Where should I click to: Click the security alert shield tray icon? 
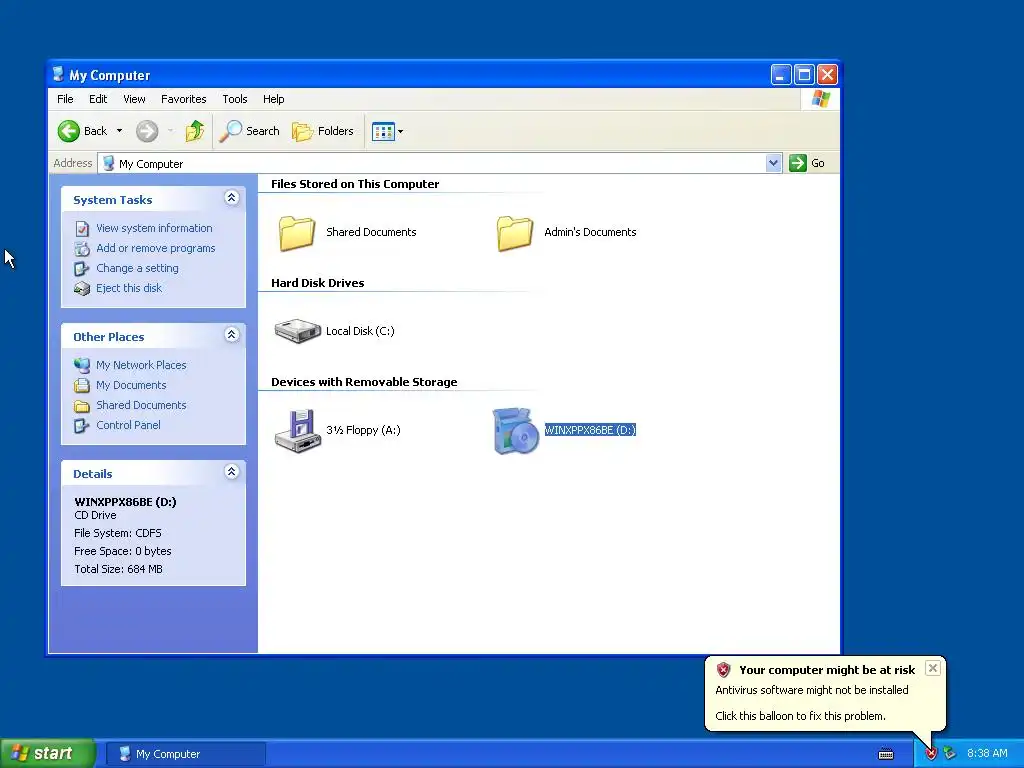(931, 754)
